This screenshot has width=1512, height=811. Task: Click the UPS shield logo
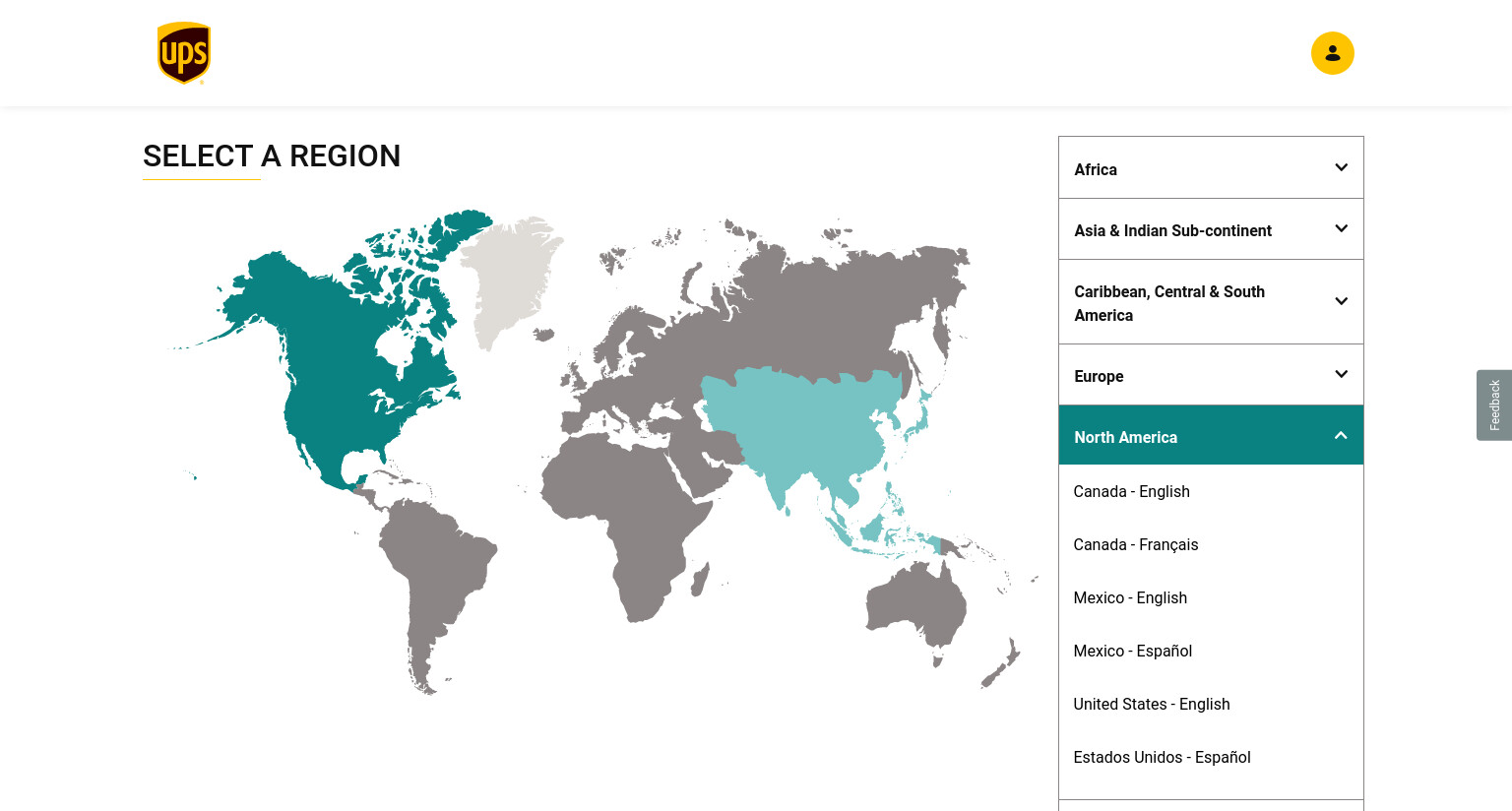(x=184, y=53)
